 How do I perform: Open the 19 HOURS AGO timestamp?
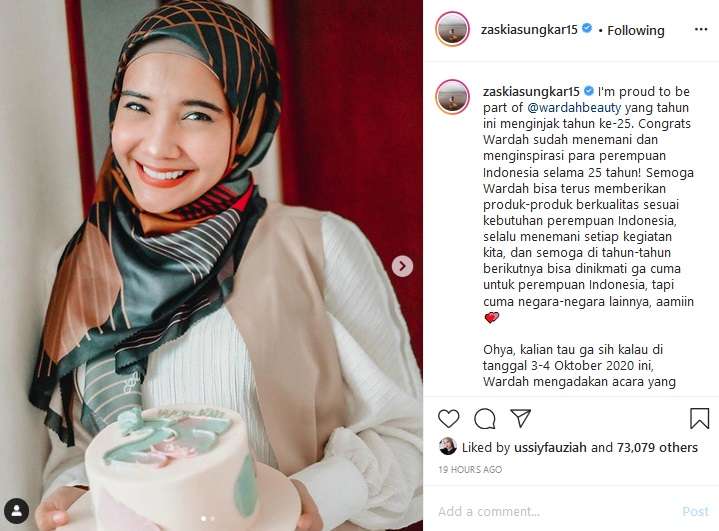click(470, 470)
